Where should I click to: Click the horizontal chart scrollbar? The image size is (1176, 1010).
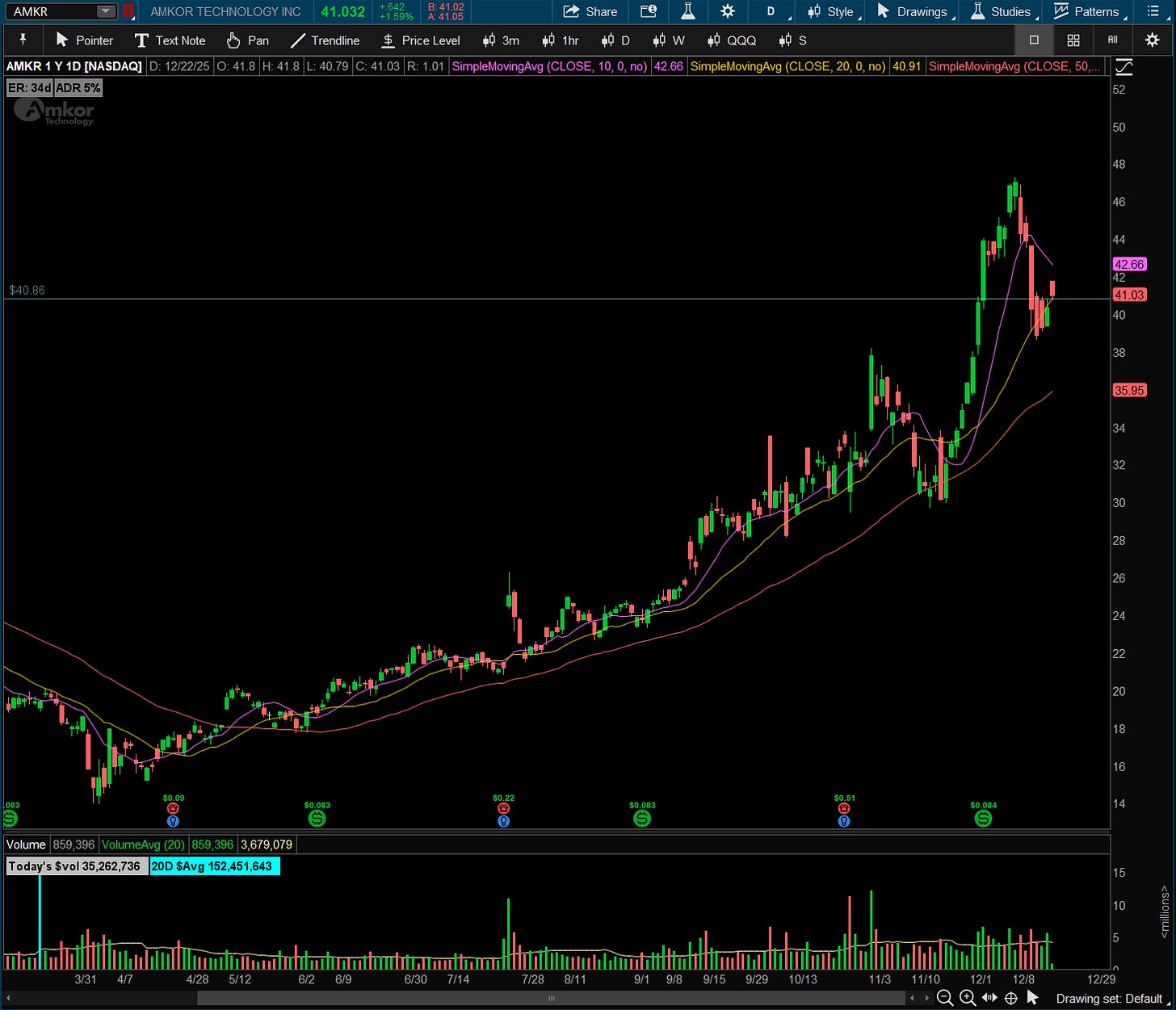pos(552,999)
